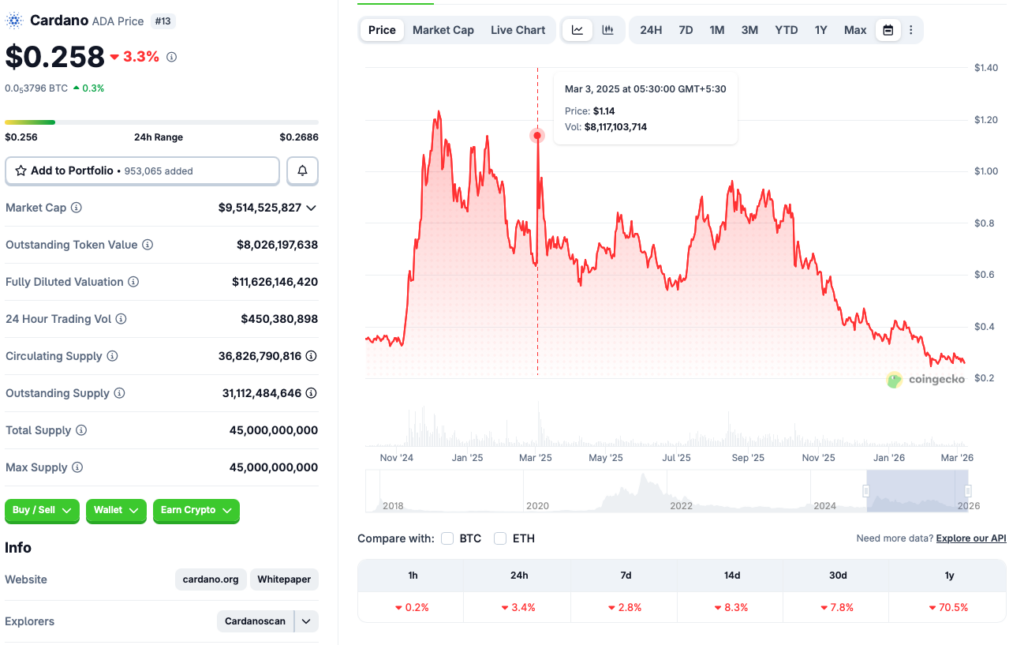This screenshot has height=645, width=1024.
Task: Click the star in Add to Portfolio
Action: pyautogui.click(x=22, y=170)
